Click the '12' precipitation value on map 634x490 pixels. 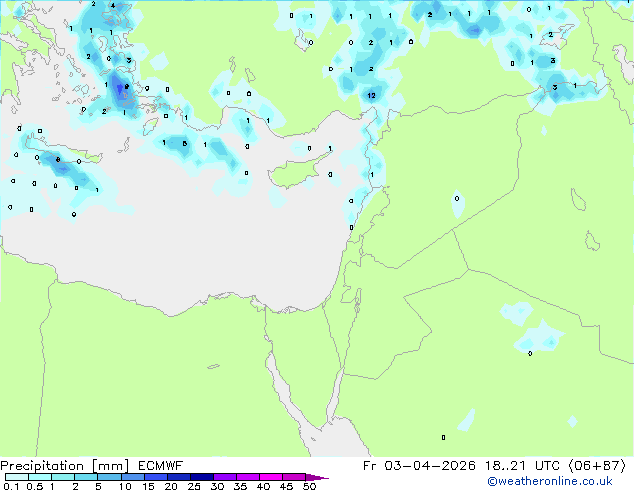tap(371, 95)
